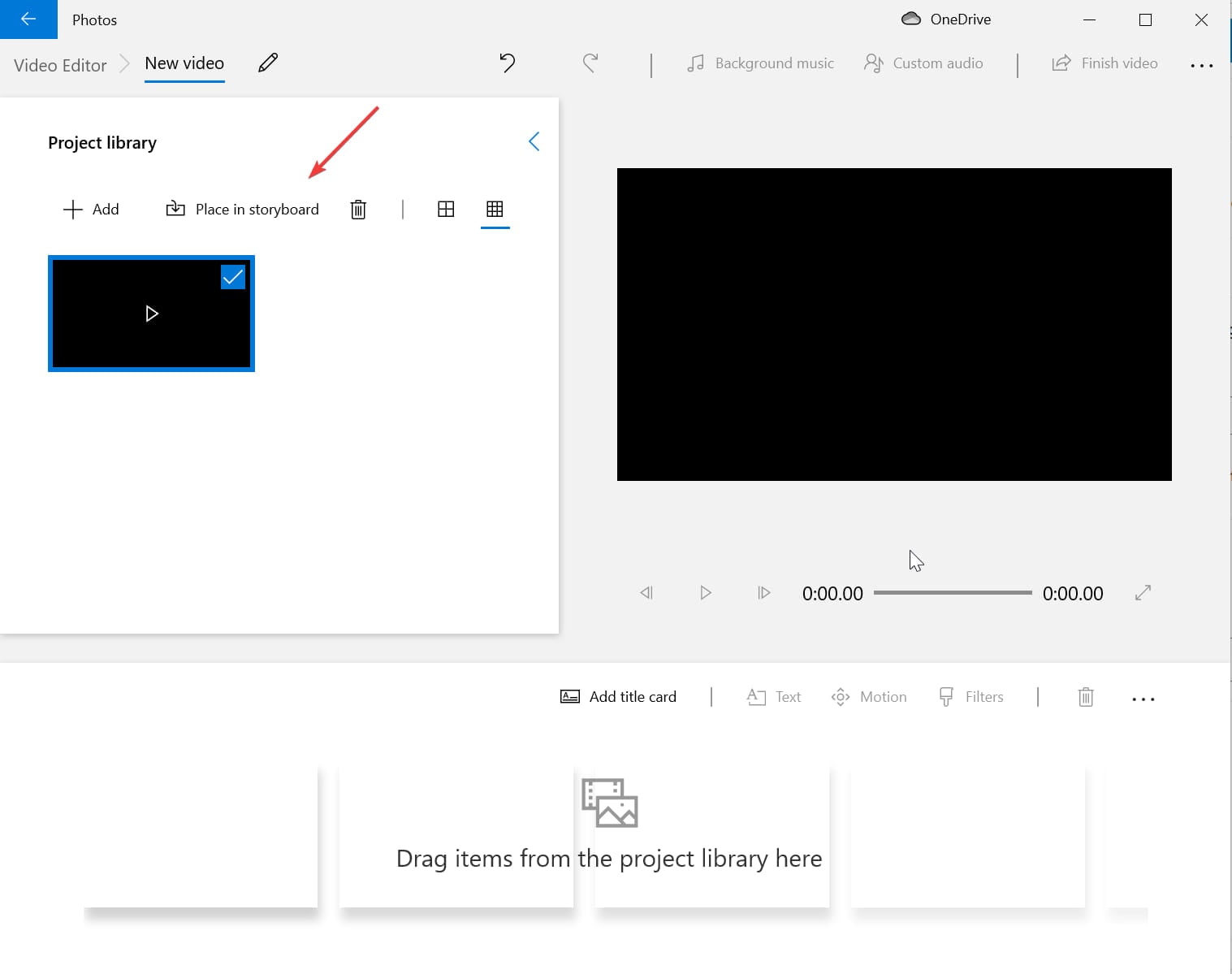Screen dimensions: 1232x974
Task: Collapse the Project library panel
Action: pos(534,141)
